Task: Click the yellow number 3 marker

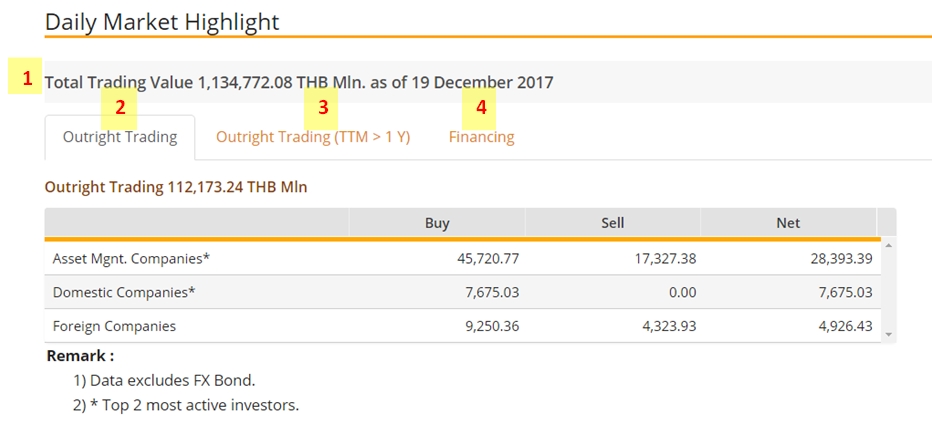Action: click(321, 107)
